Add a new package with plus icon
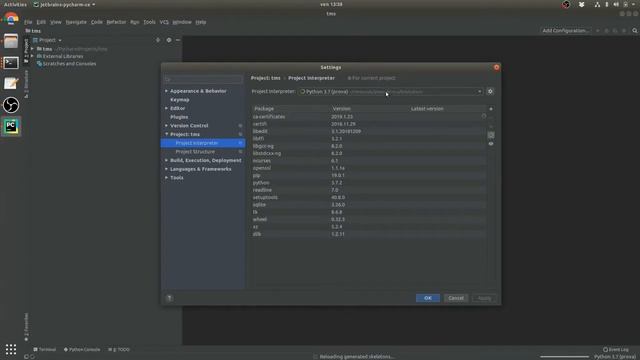This screenshot has width=640, height=360. [491, 109]
